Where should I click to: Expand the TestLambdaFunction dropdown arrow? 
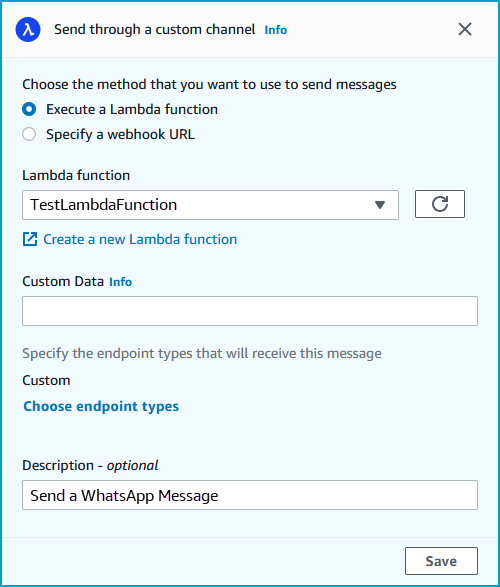380,205
